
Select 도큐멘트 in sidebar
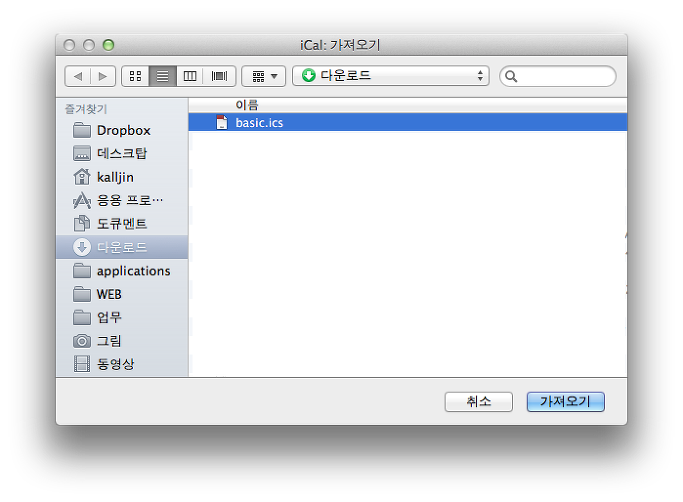pos(122,224)
